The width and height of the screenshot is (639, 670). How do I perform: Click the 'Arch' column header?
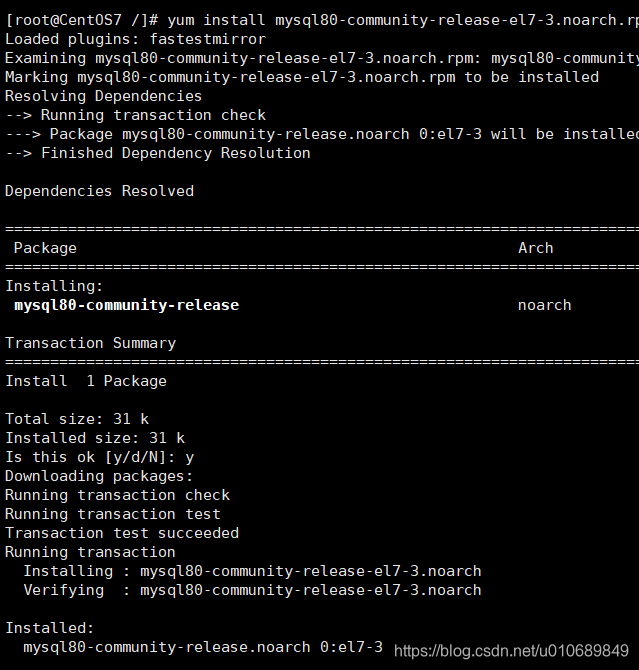(536, 248)
